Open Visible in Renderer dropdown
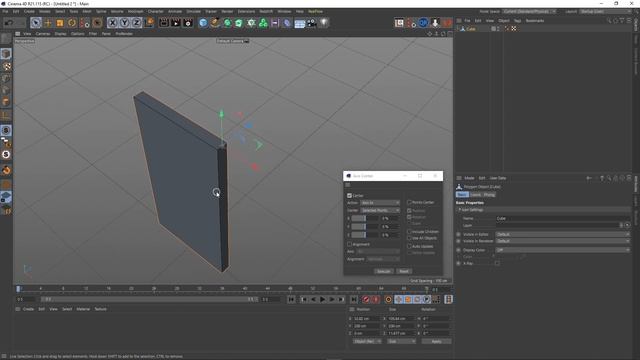The image size is (640, 360). click(x=563, y=241)
